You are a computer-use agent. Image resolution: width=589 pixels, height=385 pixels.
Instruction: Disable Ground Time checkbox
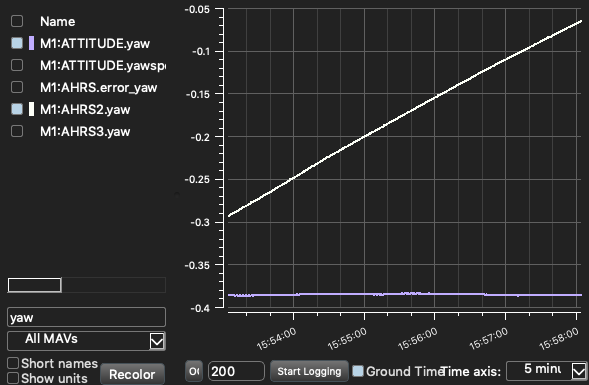(358, 371)
